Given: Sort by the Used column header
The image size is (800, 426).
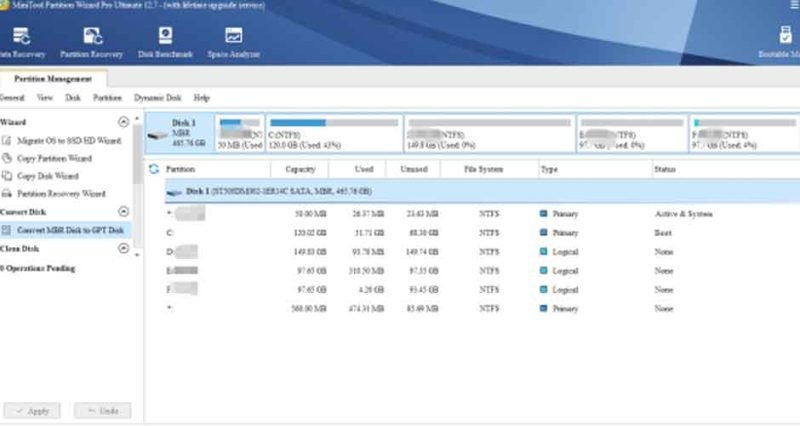Looking at the screenshot, I should pyautogui.click(x=364, y=169).
